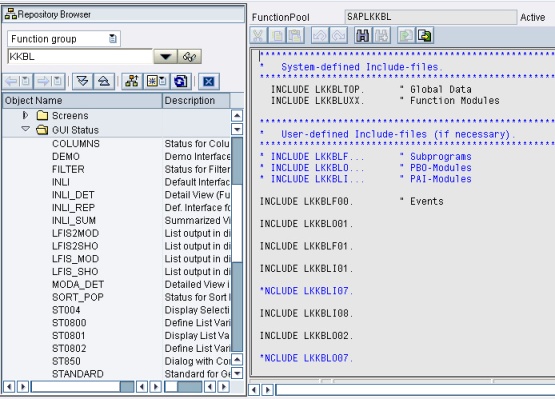Select the INLI_REP GUI status
This screenshot has height=399, width=555.
(x=73, y=207)
